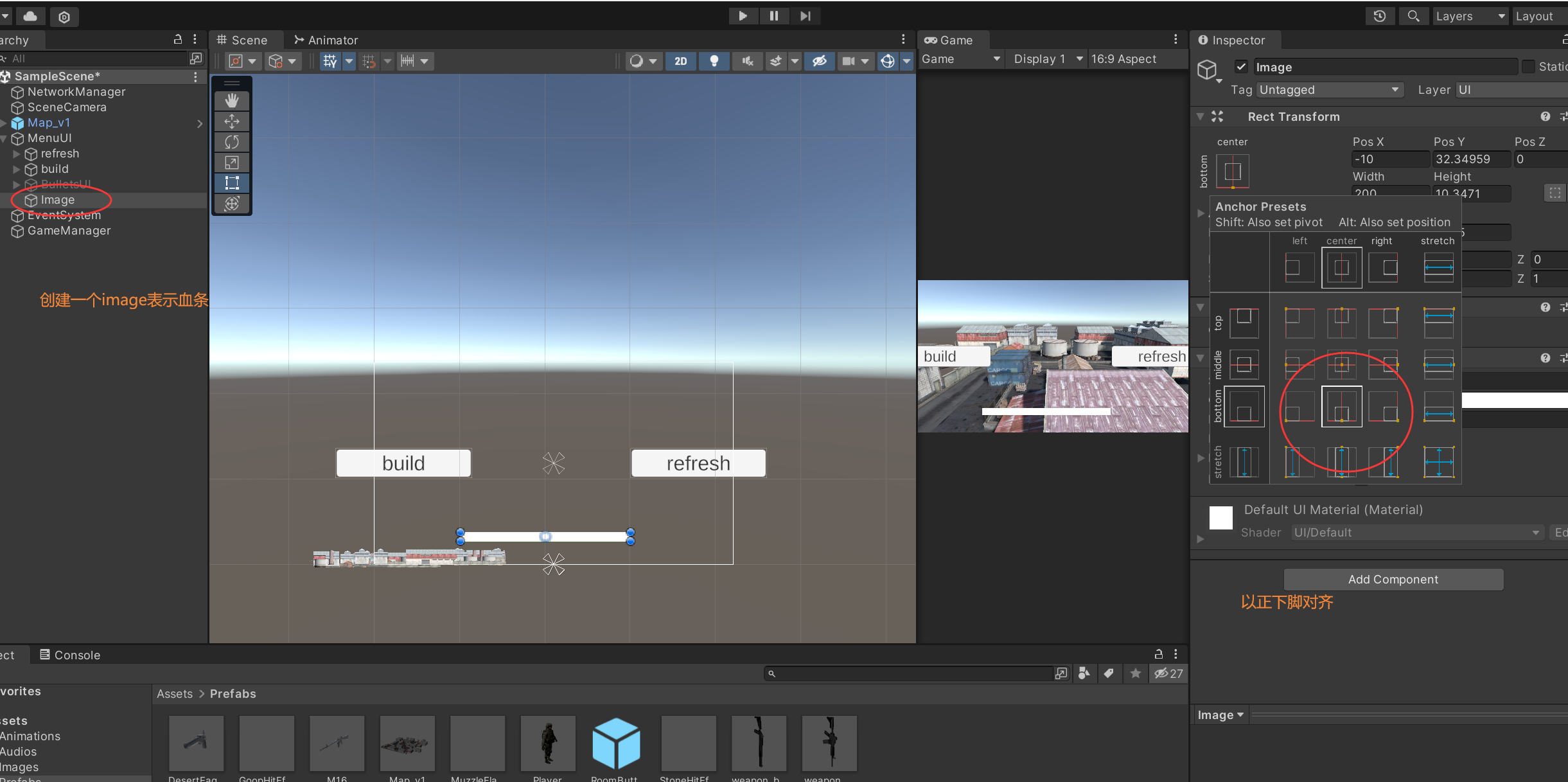This screenshot has width=1568, height=782.
Task: Toggle scene lighting bulb
Action: pos(714,61)
